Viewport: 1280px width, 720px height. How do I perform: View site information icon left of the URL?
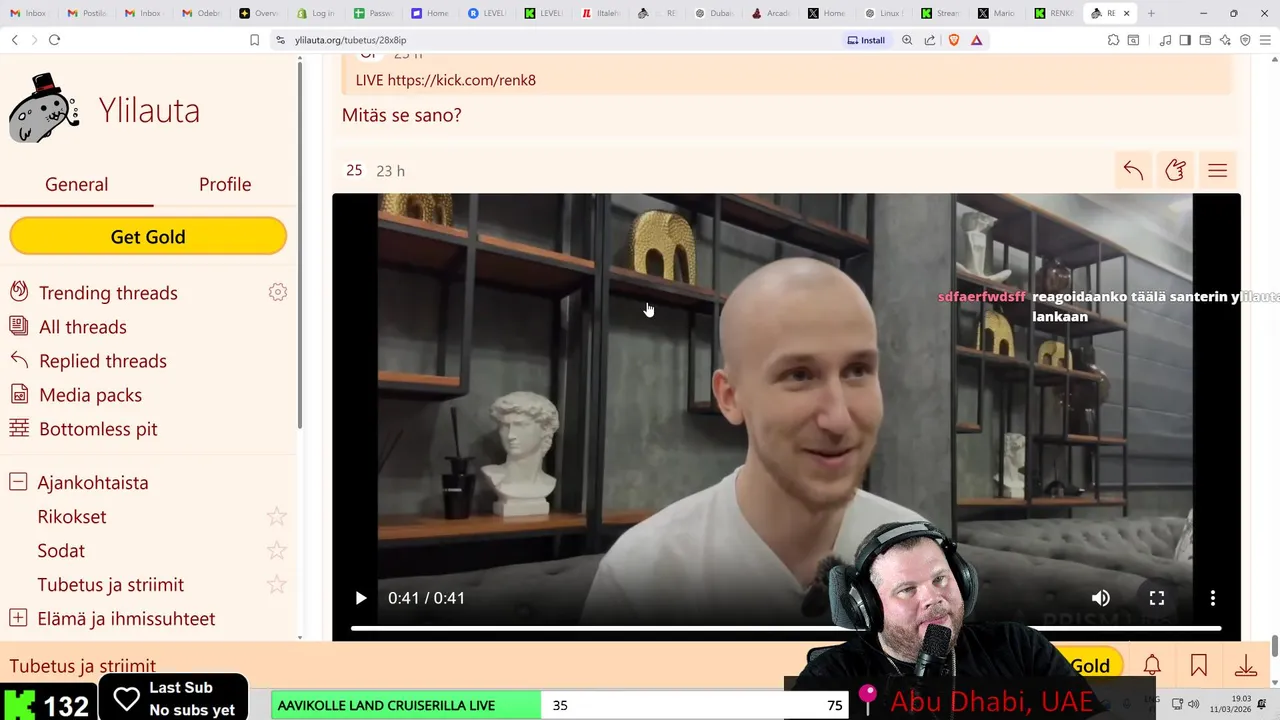(282, 40)
